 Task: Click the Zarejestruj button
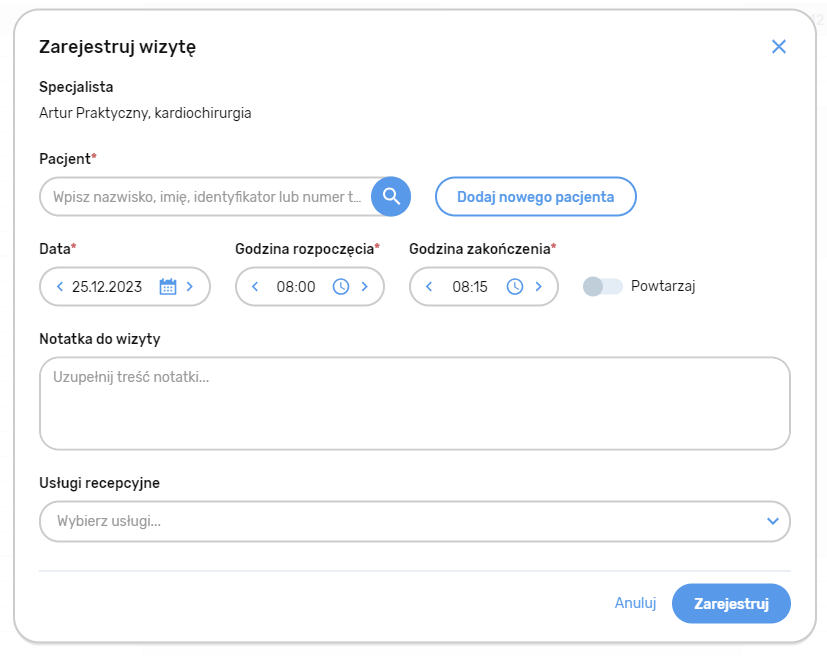[x=731, y=603]
